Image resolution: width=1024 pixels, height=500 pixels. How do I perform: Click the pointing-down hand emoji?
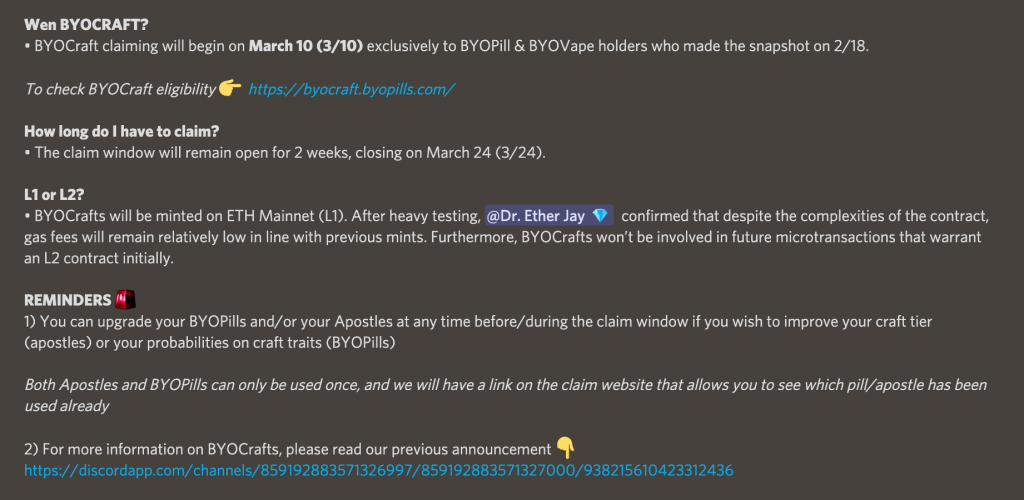[566, 448]
